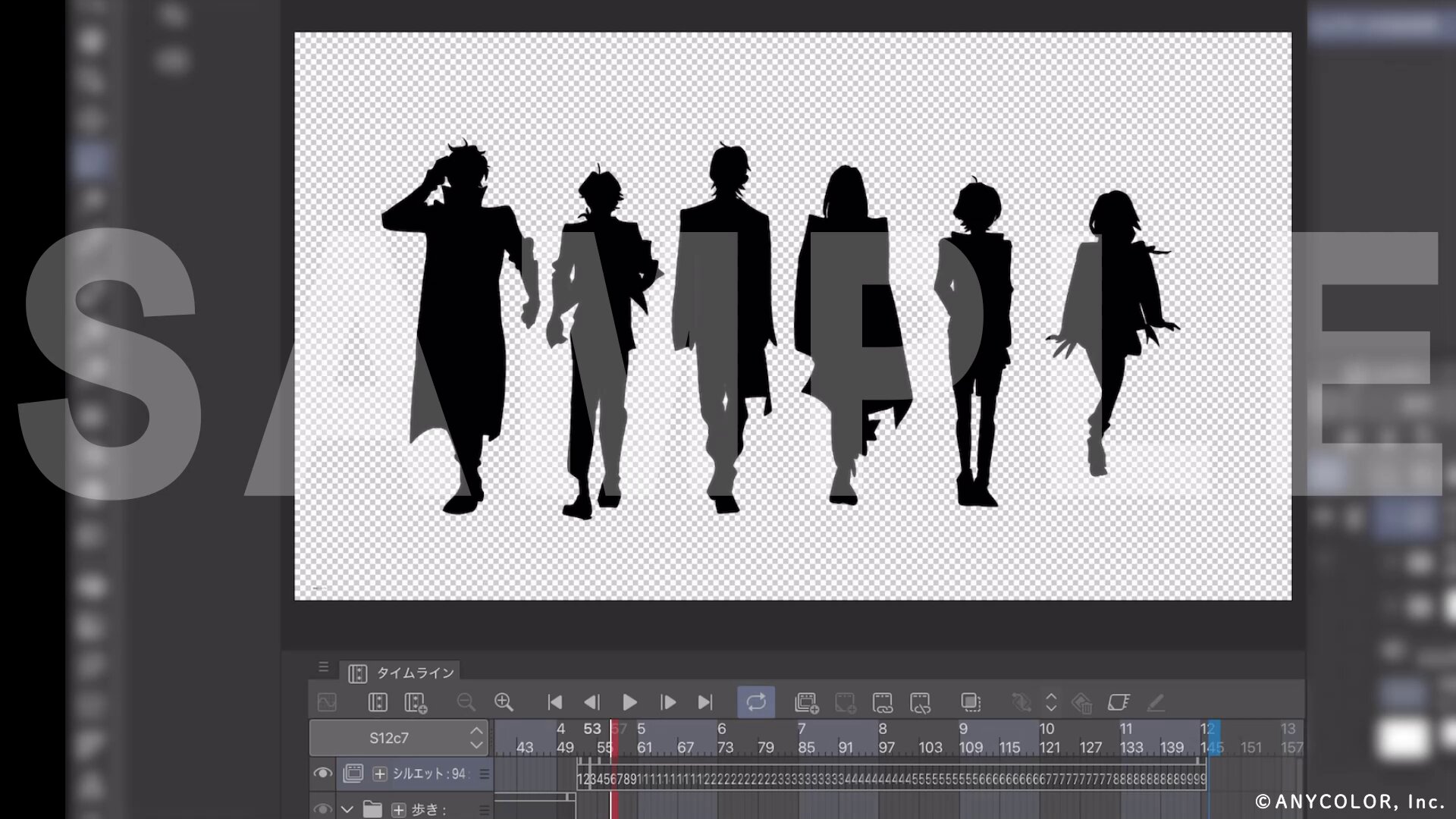
Task: Expand the シルエット track keyframes
Action: (x=380, y=774)
